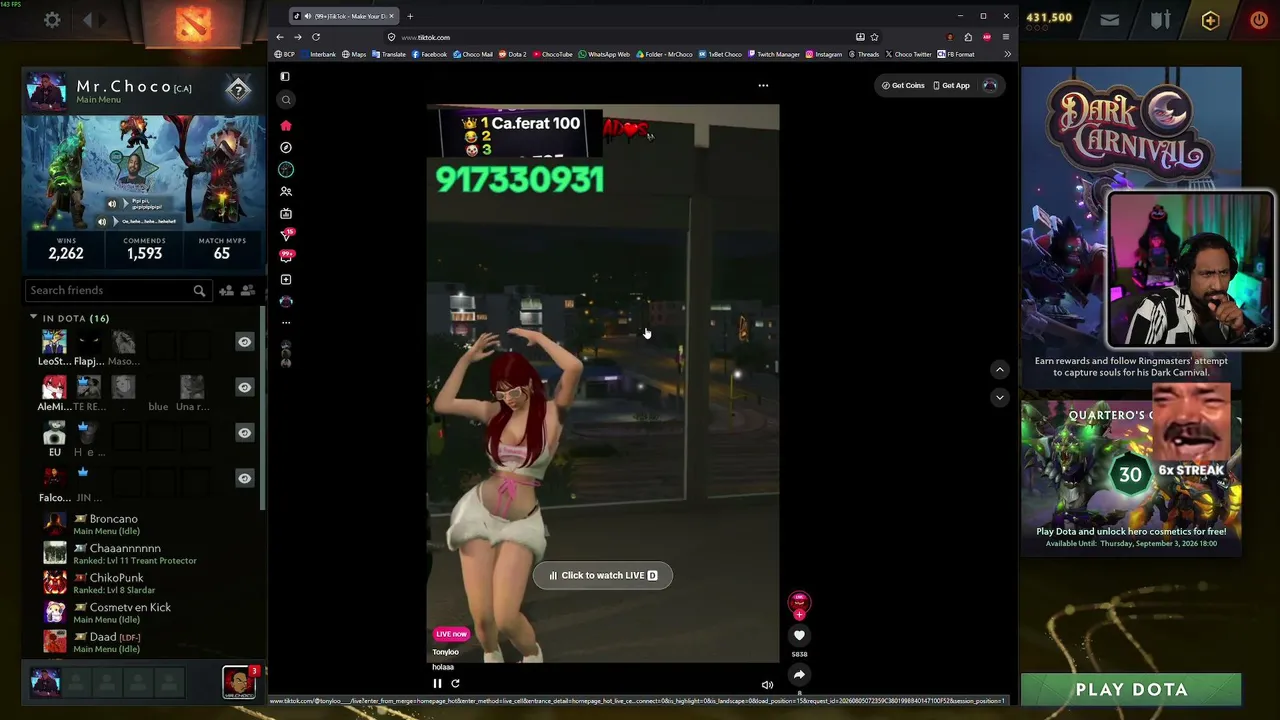
Task: Open Dota mail envelope icon
Action: point(1110,20)
